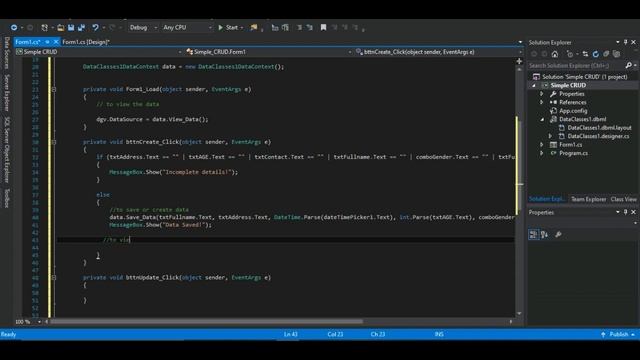The height and width of the screenshot is (360, 640).
Task: Click the editor vertical scrollbar
Action: (x=519, y=191)
